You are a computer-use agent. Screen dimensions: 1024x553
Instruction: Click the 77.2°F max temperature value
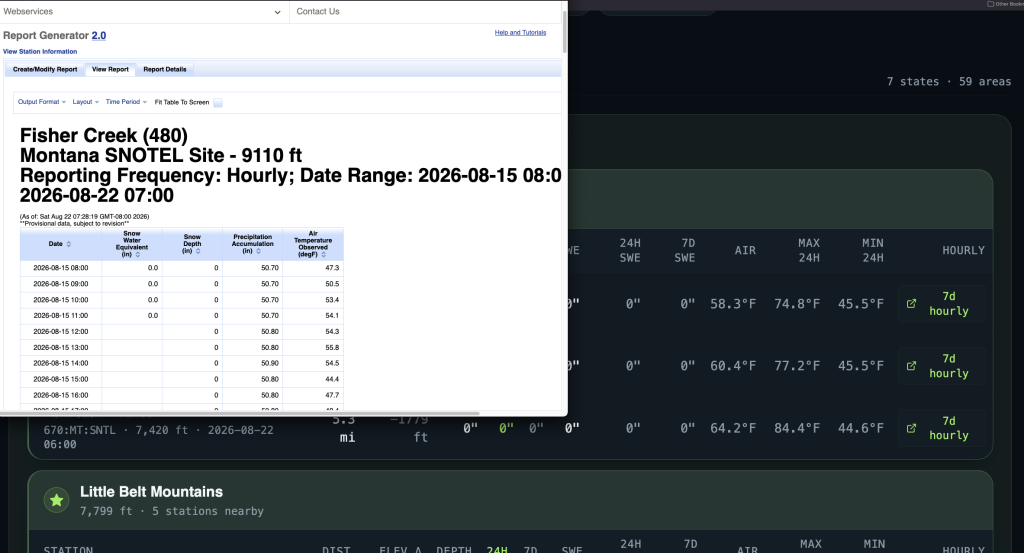tap(797, 366)
